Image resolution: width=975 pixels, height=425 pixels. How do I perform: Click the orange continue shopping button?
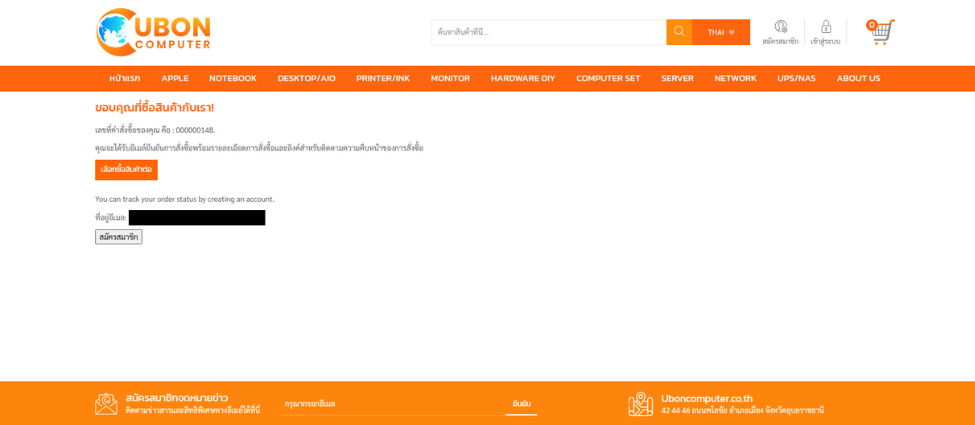(x=126, y=170)
